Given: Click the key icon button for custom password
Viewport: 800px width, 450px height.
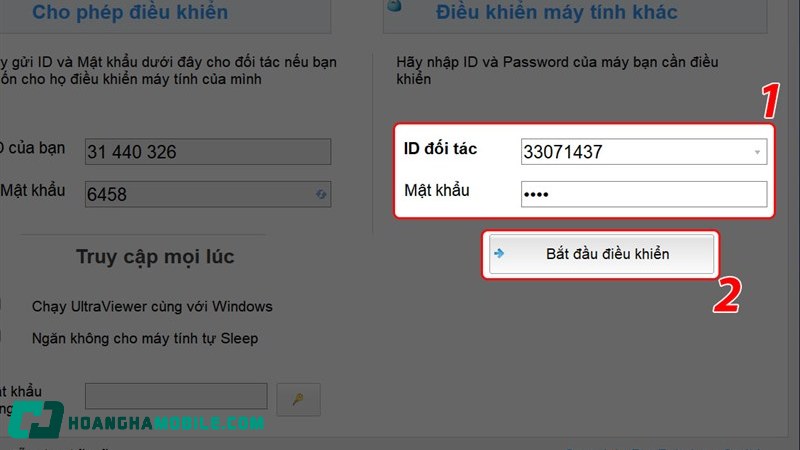Looking at the screenshot, I should (298, 399).
